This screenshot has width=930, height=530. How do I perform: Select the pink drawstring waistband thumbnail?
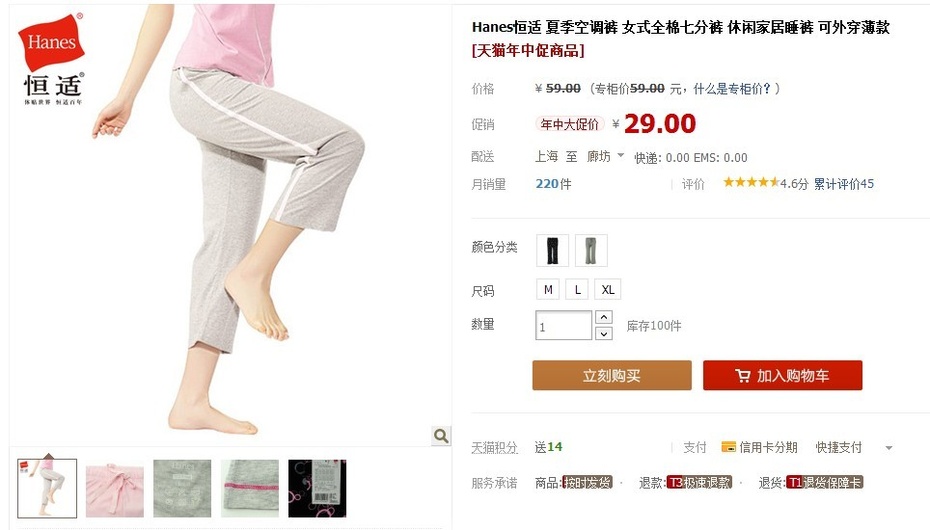(114, 489)
